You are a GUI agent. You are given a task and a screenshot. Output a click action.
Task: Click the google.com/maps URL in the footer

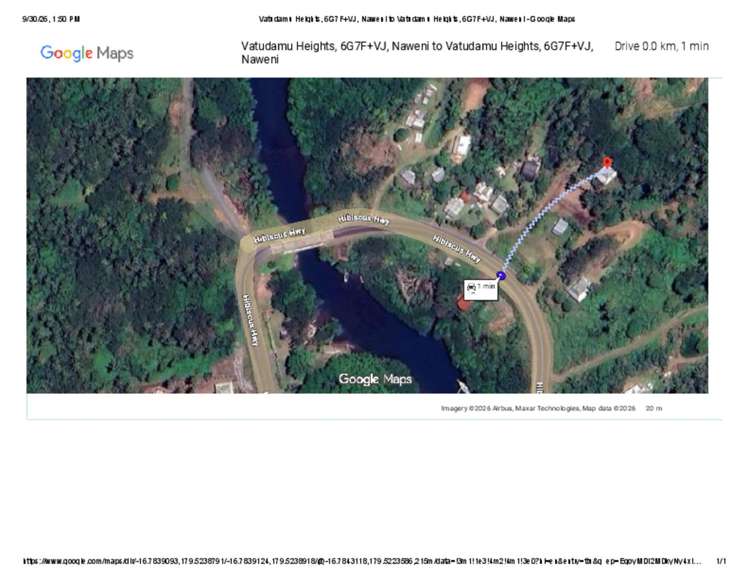362,561
